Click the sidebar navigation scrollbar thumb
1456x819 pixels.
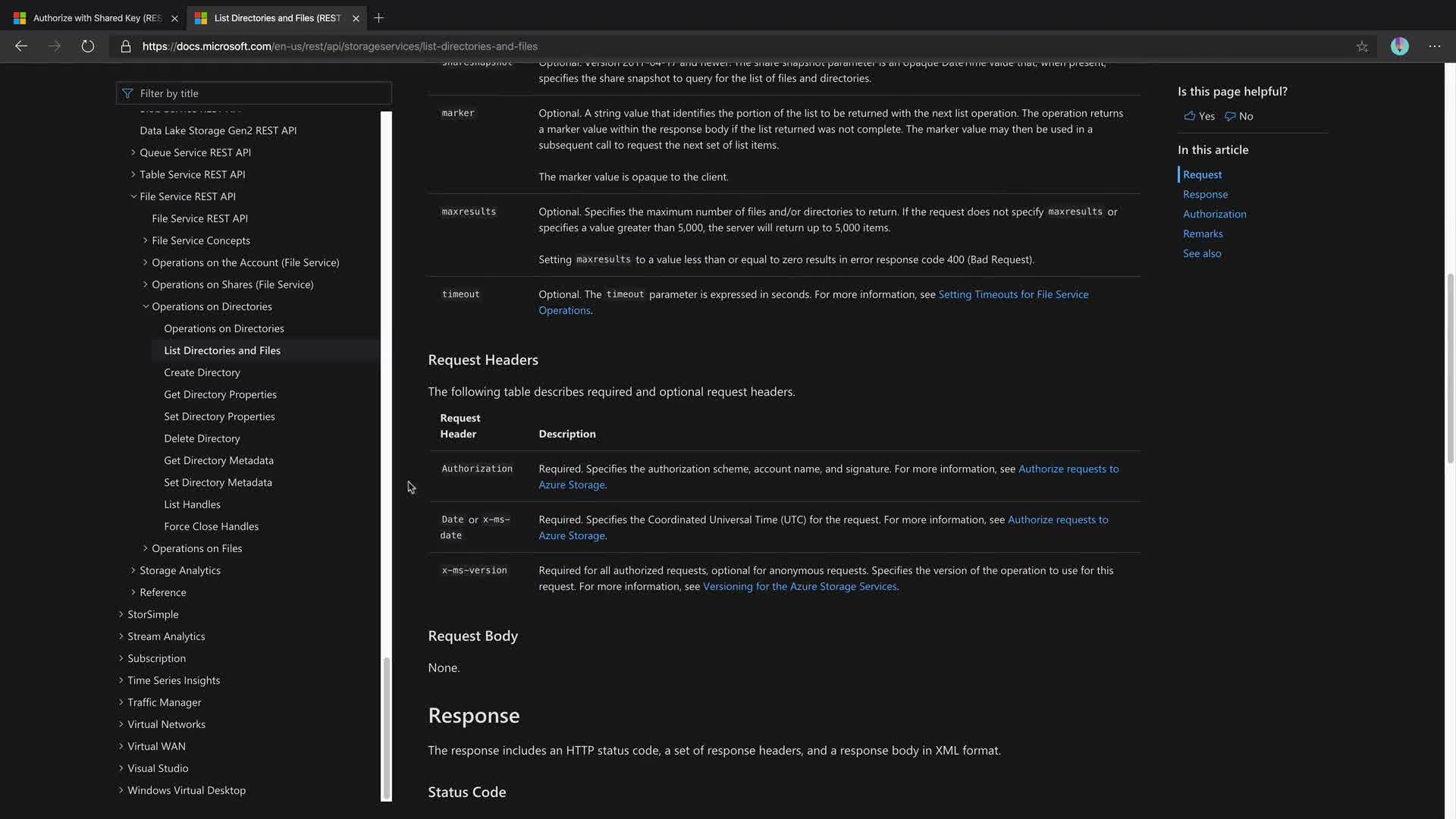click(387, 726)
